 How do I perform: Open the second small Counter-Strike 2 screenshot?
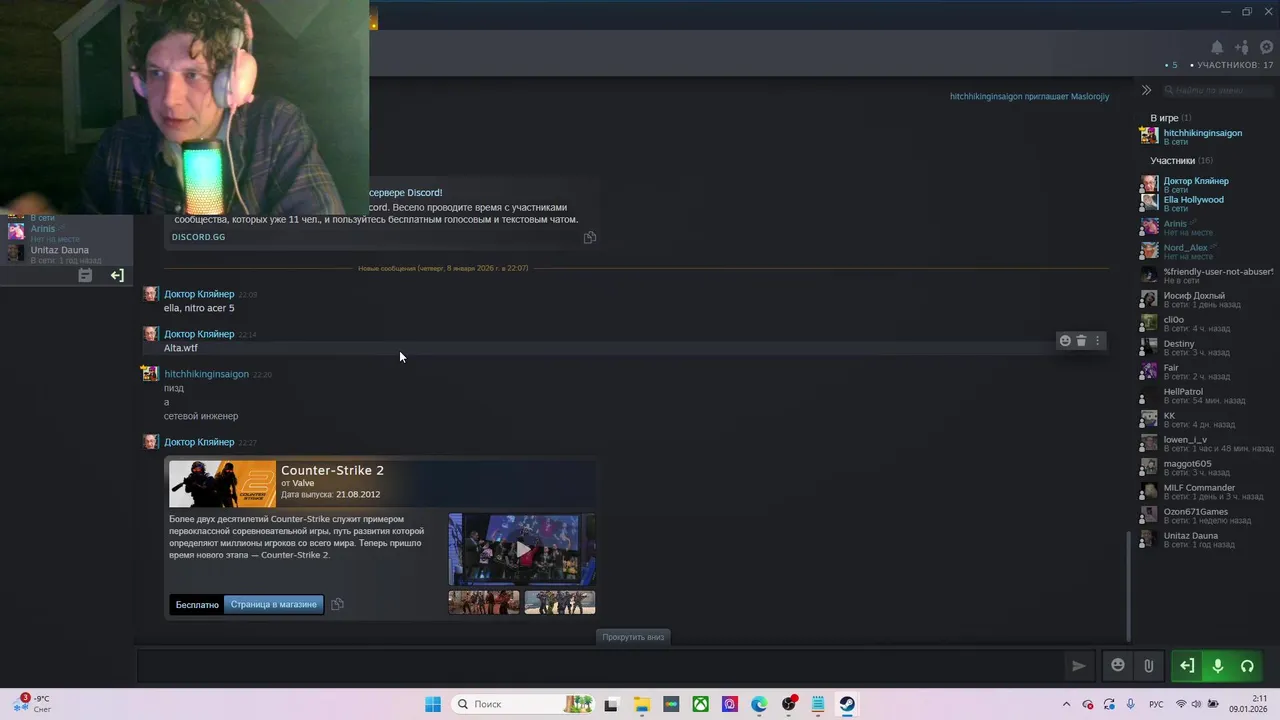(560, 602)
